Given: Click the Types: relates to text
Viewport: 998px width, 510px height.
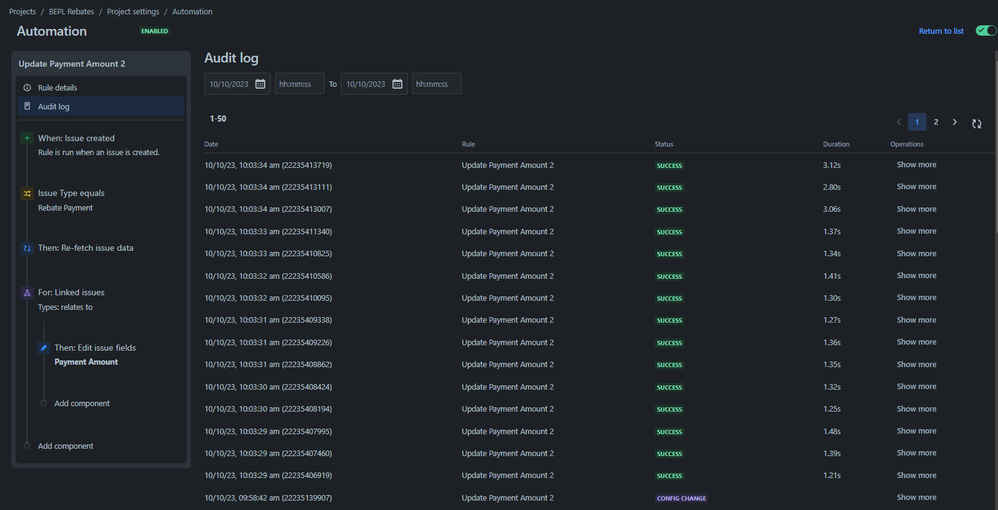Looking at the screenshot, I should click(65, 308).
